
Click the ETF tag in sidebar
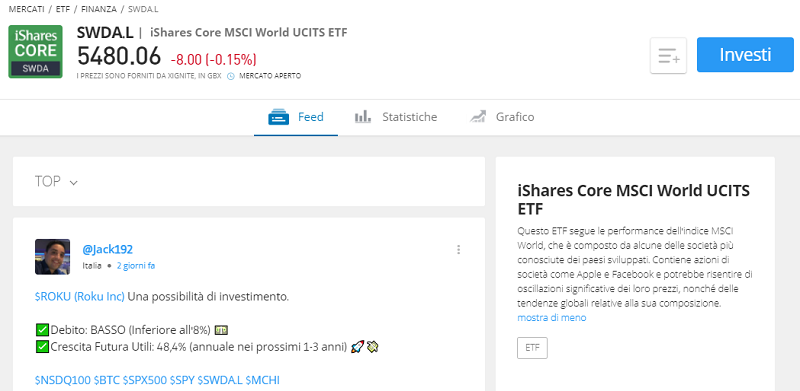(532, 348)
